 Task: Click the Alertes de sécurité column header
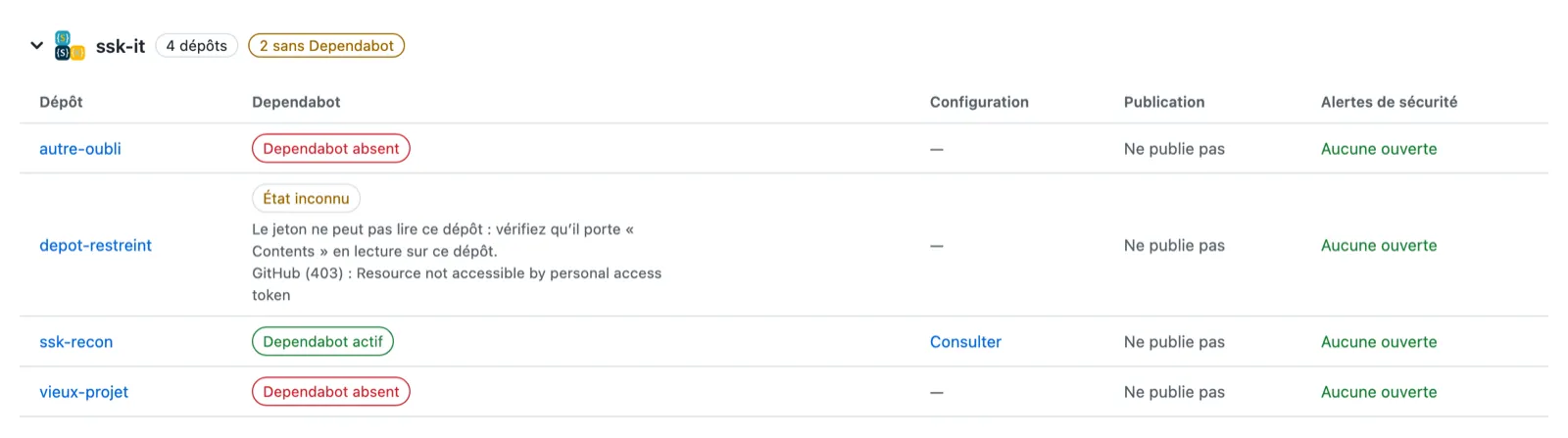coord(1389,102)
